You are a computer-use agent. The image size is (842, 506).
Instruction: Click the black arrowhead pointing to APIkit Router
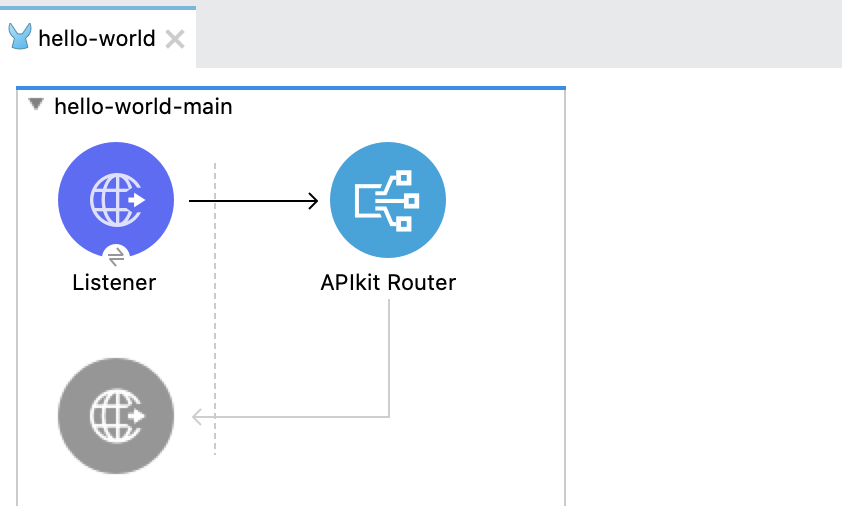click(311, 201)
